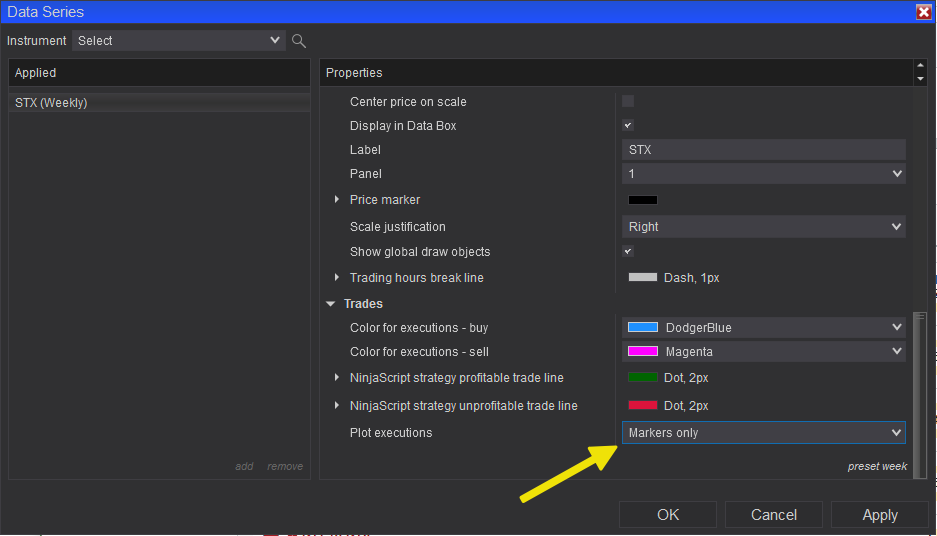Click the Label field containing STX

(764, 149)
